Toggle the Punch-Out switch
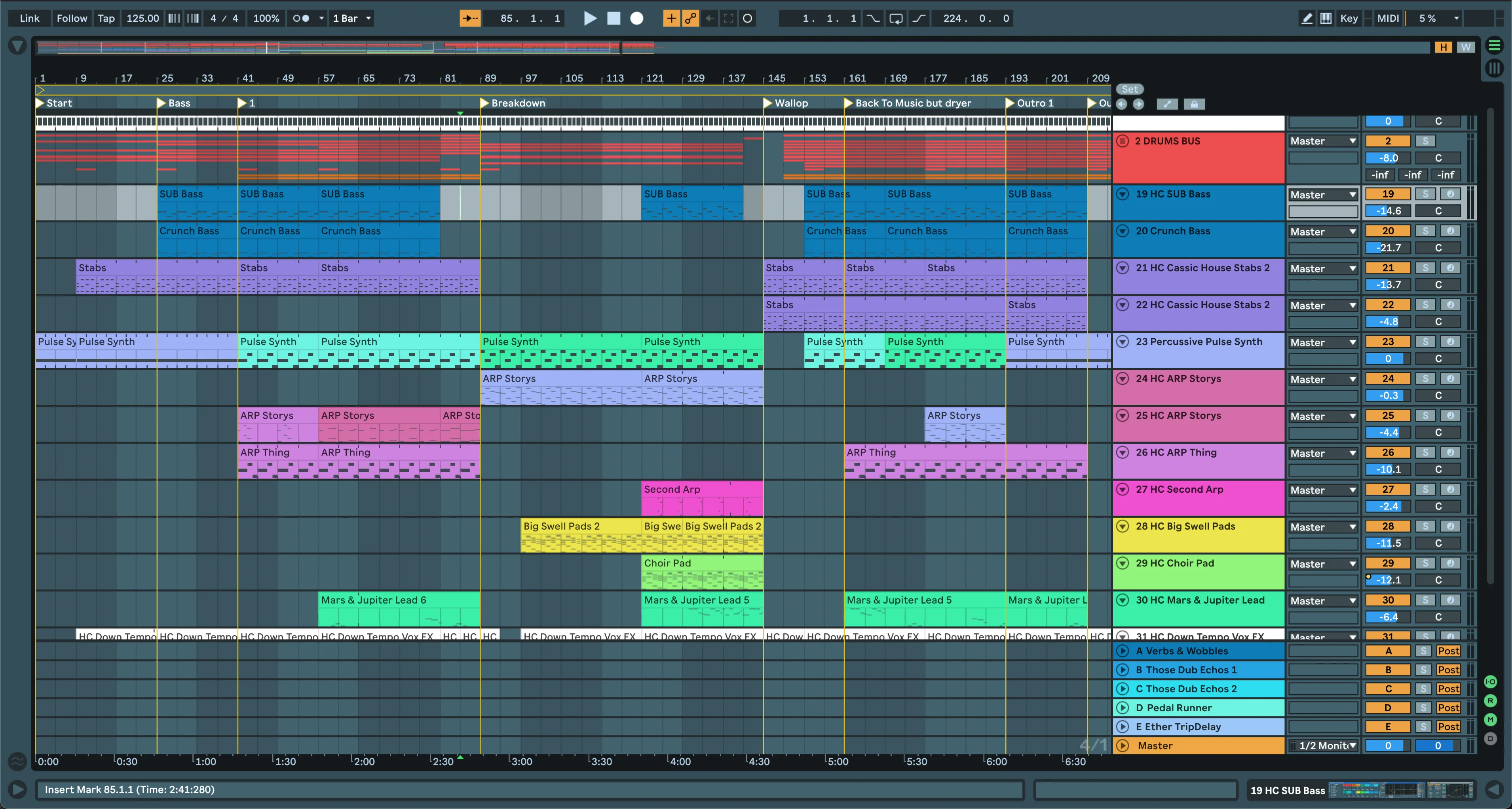Screen dimensions: 1512x809 pyautogui.click(x=919, y=18)
